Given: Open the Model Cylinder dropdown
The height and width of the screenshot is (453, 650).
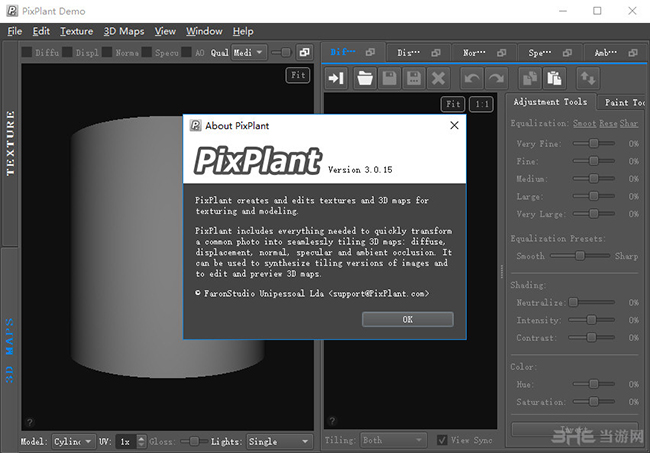Looking at the screenshot, I should pos(73,442).
